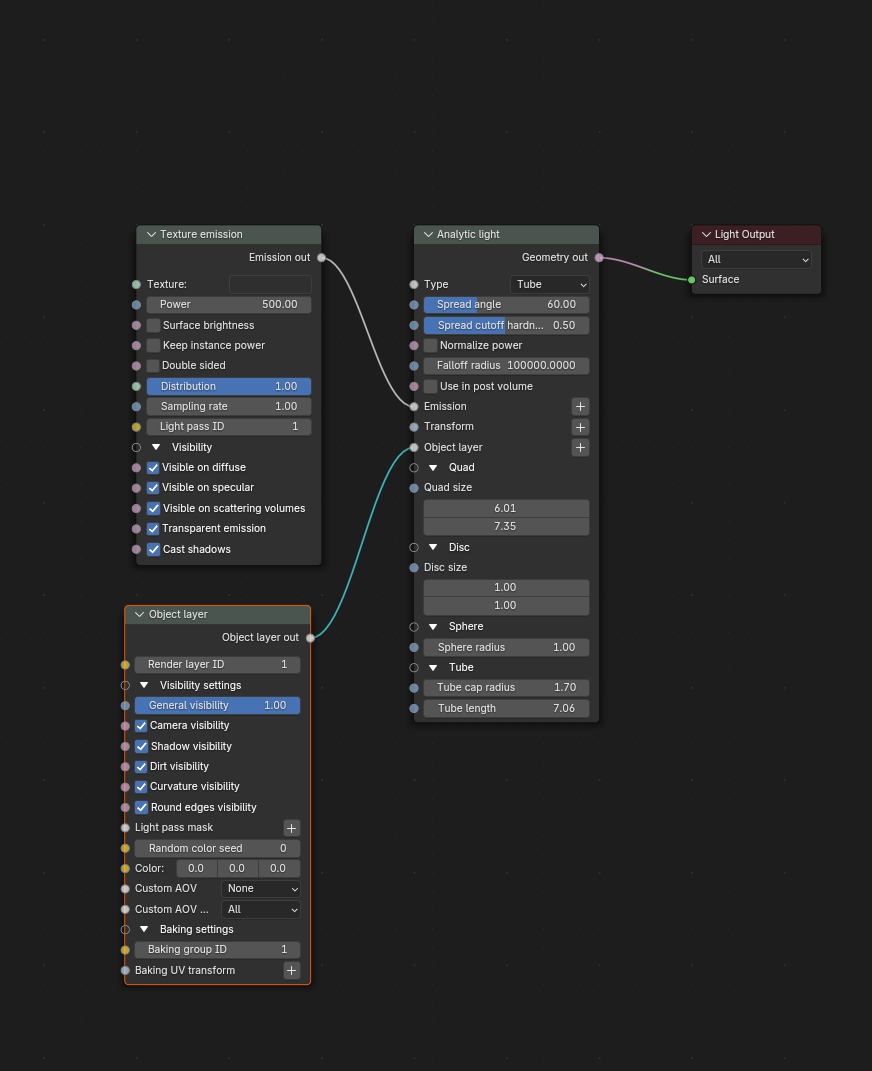Viewport: 872px width, 1071px height.
Task: Collapse the Object layer node
Action: [x=139, y=615]
